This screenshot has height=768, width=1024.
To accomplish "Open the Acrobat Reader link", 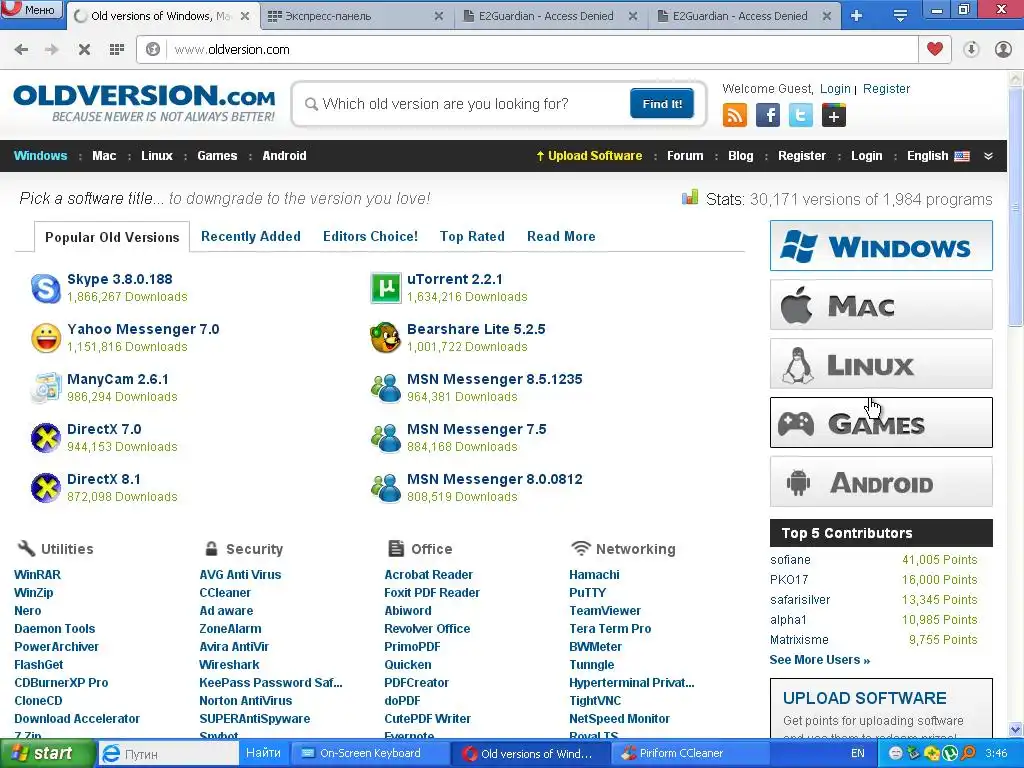I will coord(428,575).
